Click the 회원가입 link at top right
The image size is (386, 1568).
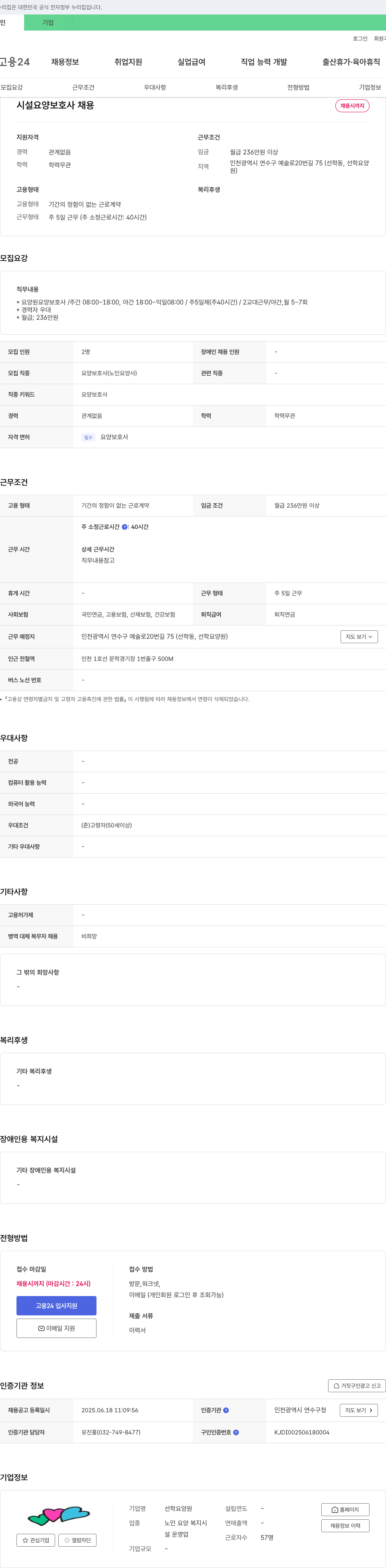380,39
